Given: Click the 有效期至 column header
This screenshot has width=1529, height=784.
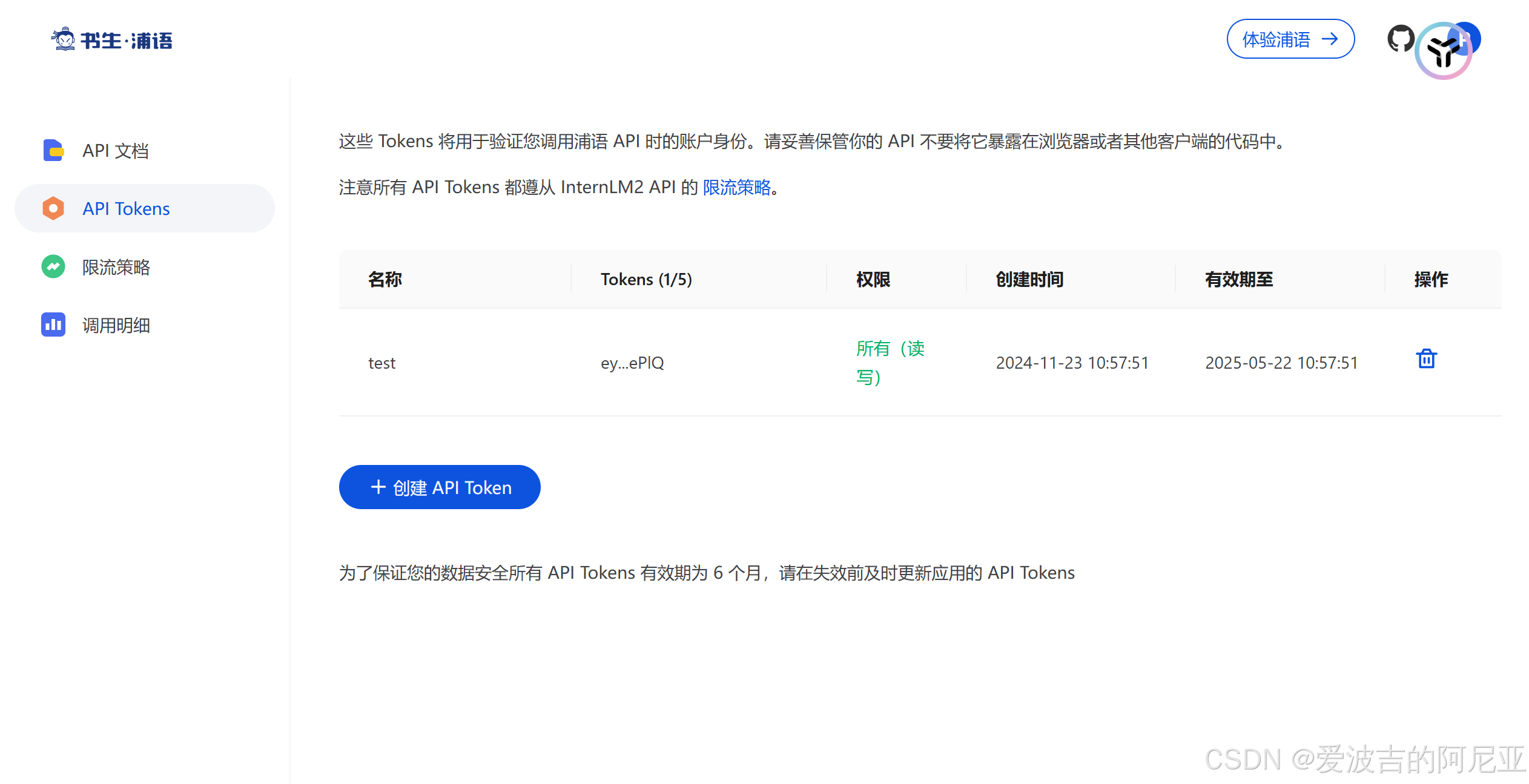Looking at the screenshot, I should [x=1239, y=279].
